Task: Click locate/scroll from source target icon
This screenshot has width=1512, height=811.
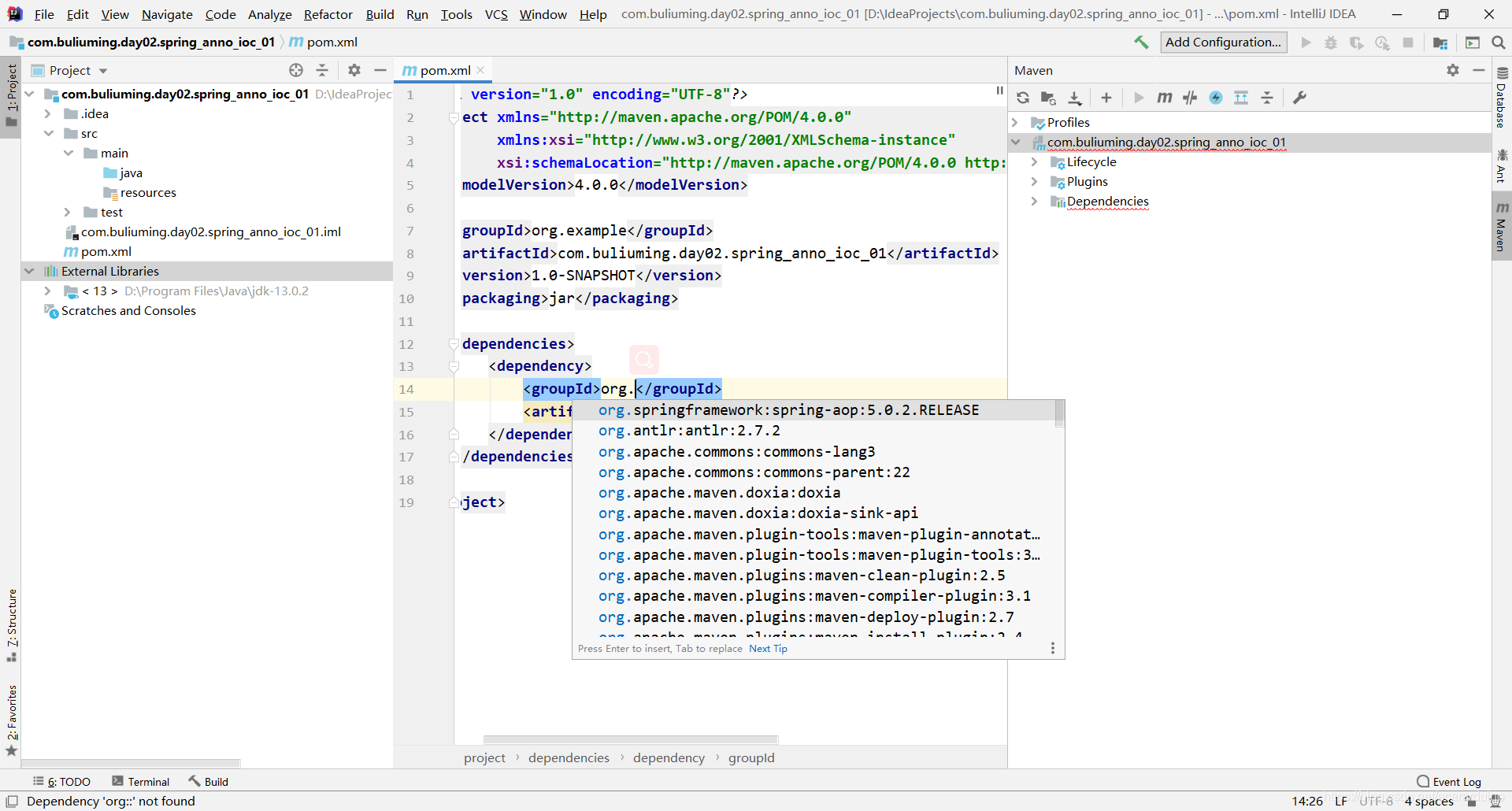Action: coord(296,70)
